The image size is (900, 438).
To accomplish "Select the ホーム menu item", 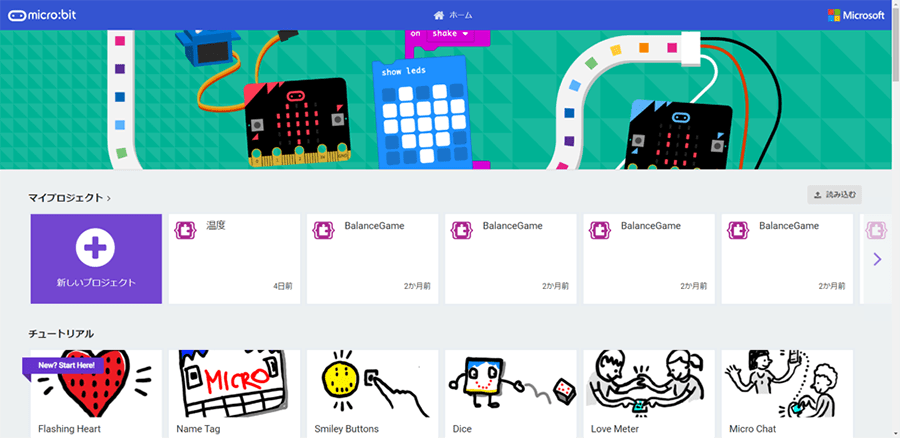I will point(453,15).
